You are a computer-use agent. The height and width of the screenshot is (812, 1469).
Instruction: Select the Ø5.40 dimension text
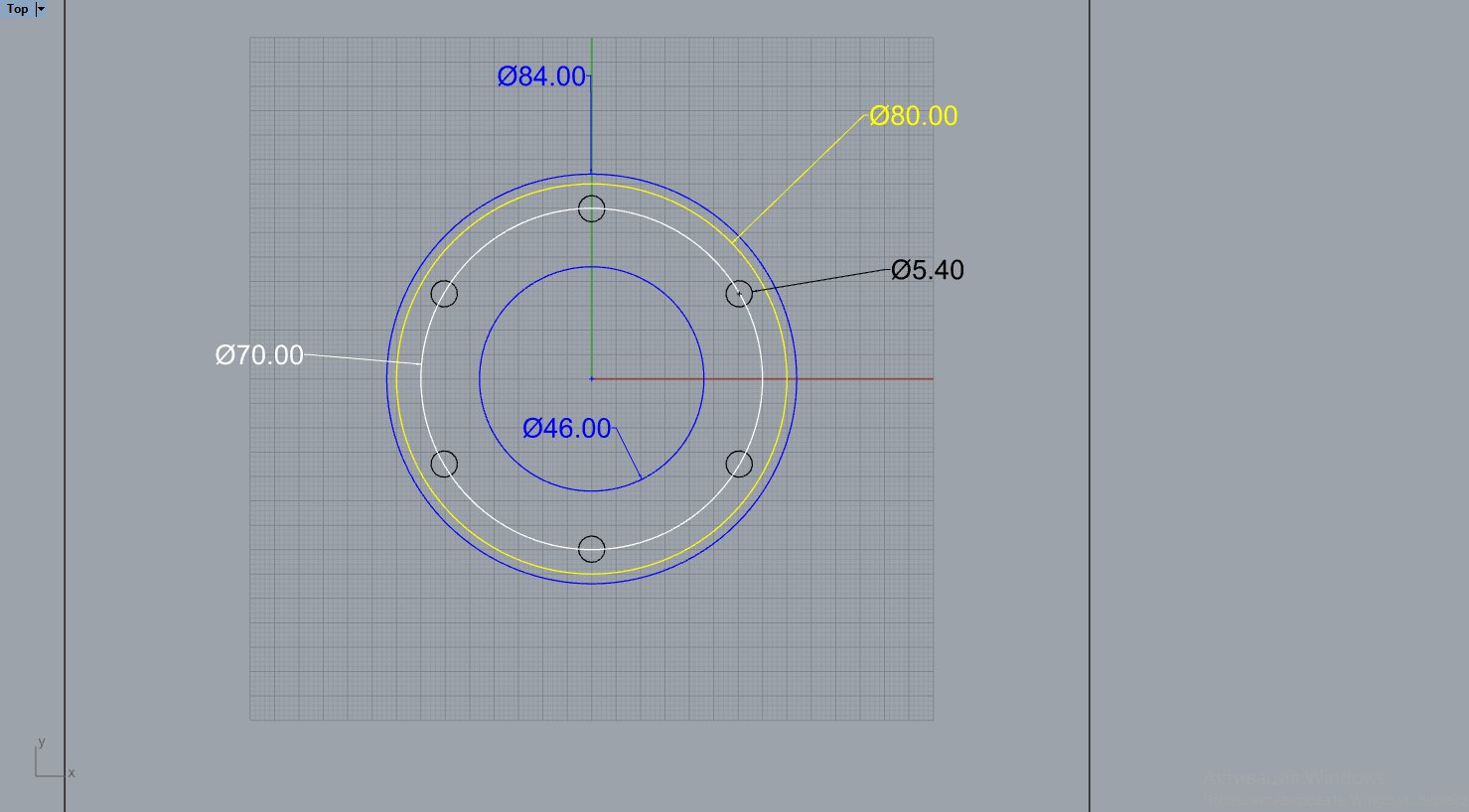tap(927, 270)
